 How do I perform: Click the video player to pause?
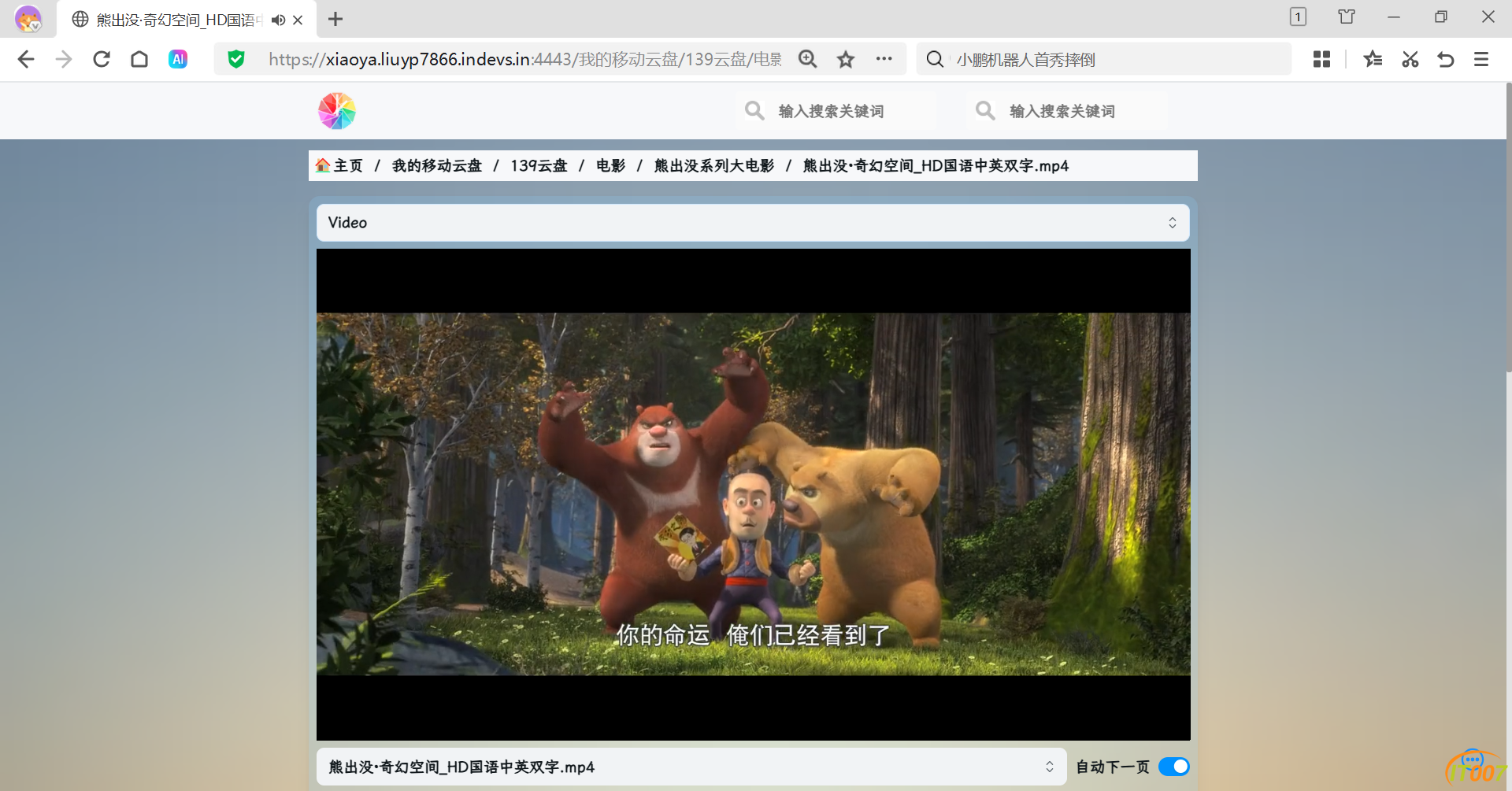click(x=753, y=494)
